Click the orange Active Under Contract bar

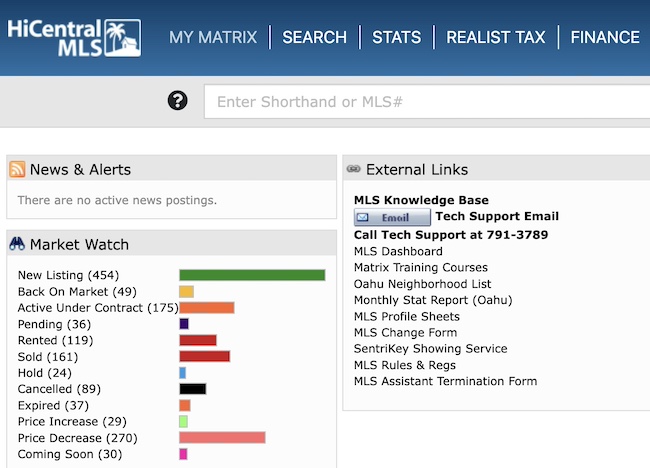[x=207, y=308]
